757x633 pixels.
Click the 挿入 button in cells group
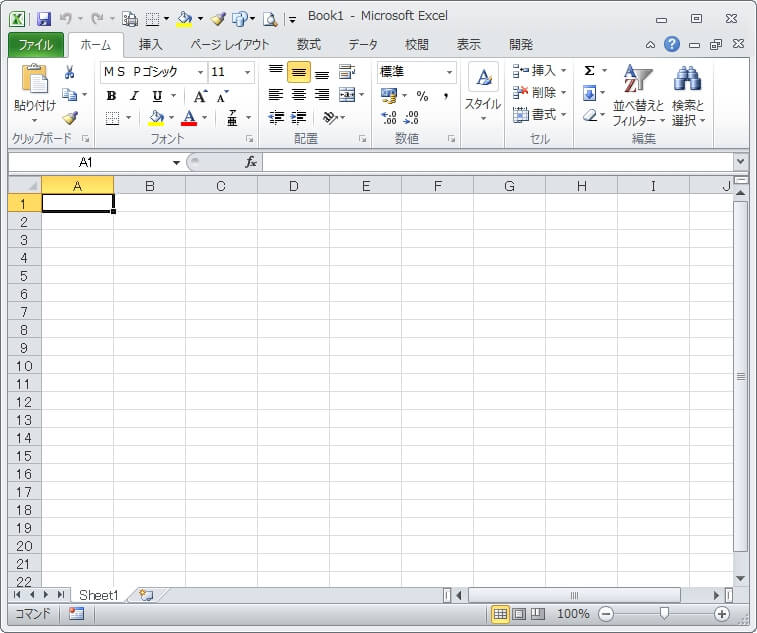point(539,70)
